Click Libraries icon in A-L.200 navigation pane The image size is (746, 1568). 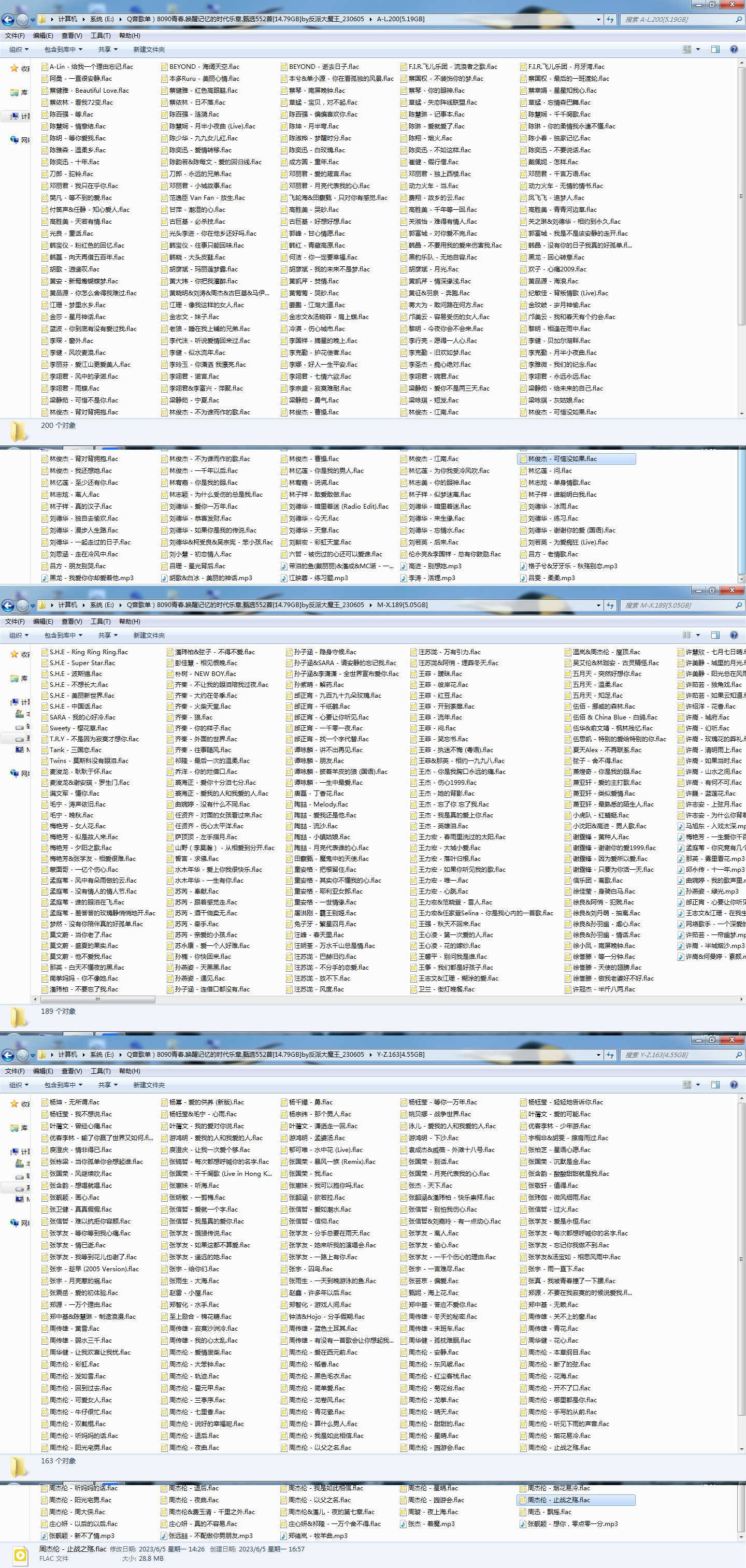(x=14, y=93)
